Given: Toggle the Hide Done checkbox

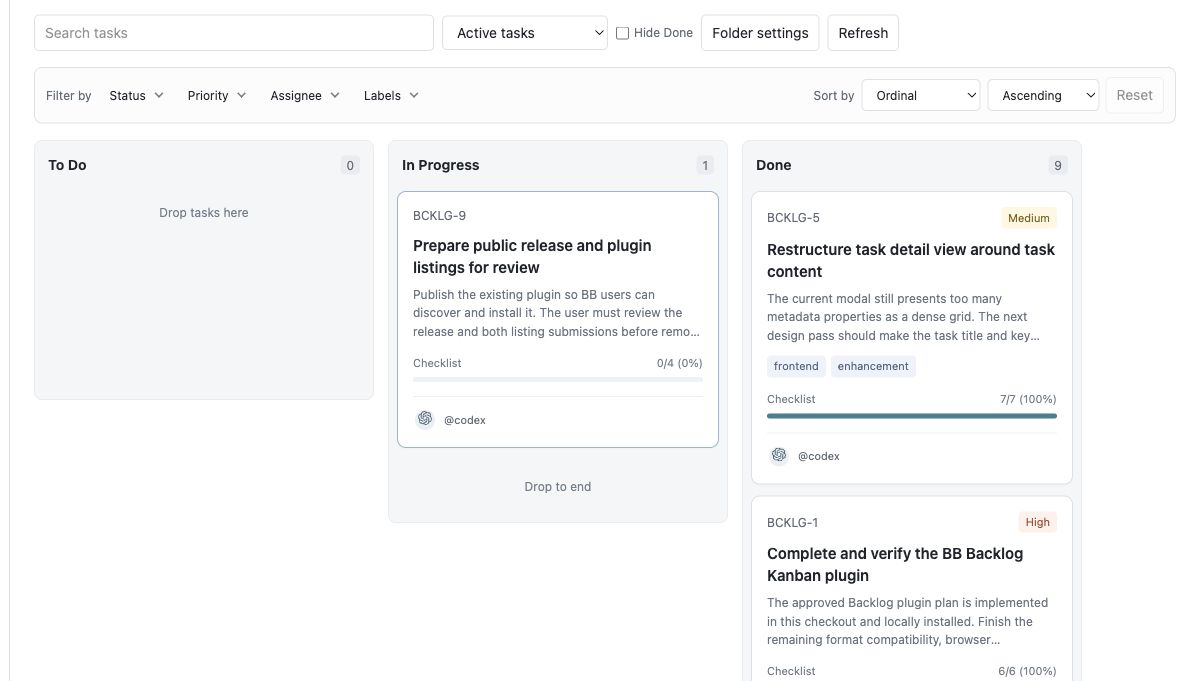Looking at the screenshot, I should (622, 33).
